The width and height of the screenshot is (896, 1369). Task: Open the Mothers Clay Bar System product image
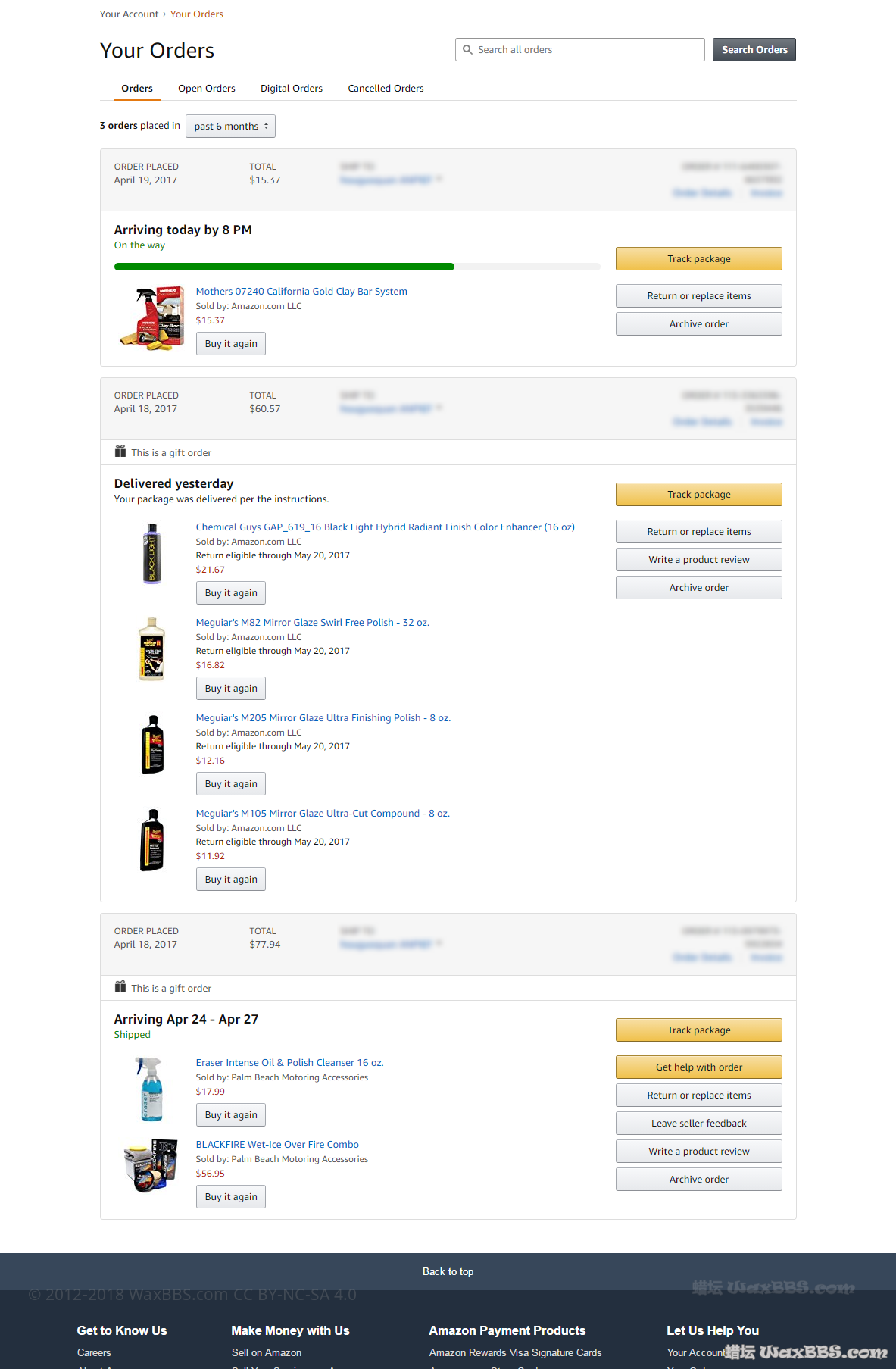coord(152,317)
